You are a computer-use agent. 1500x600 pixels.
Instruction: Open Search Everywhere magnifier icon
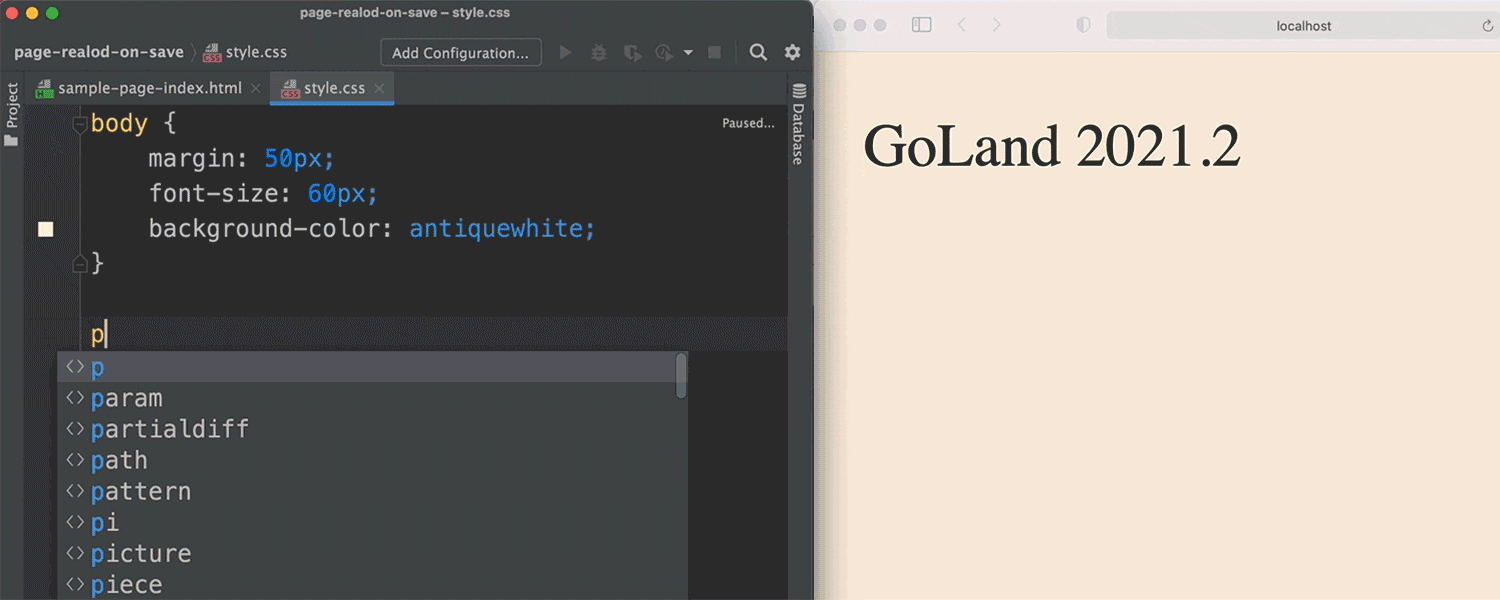(x=759, y=53)
